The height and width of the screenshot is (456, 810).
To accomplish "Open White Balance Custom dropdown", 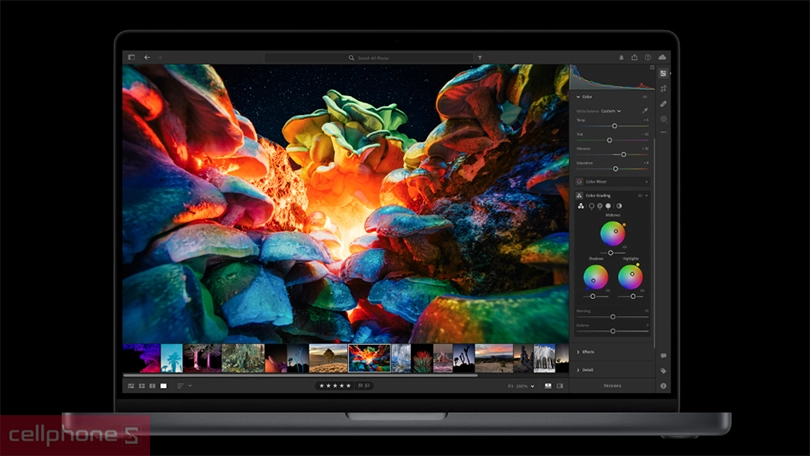I will coord(611,111).
